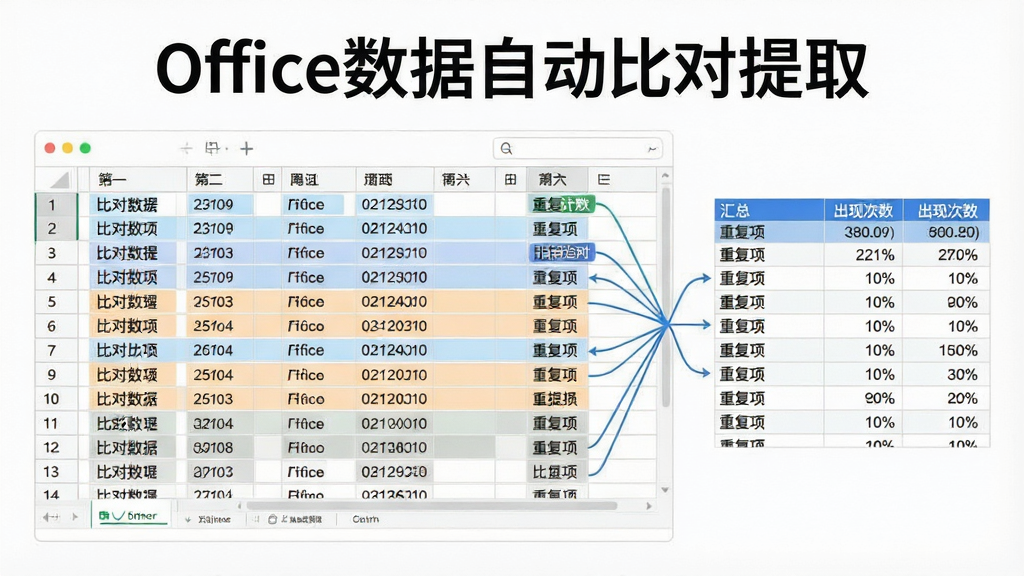Click the next sheet arrow icon

pyautogui.click(x=75, y=517)
